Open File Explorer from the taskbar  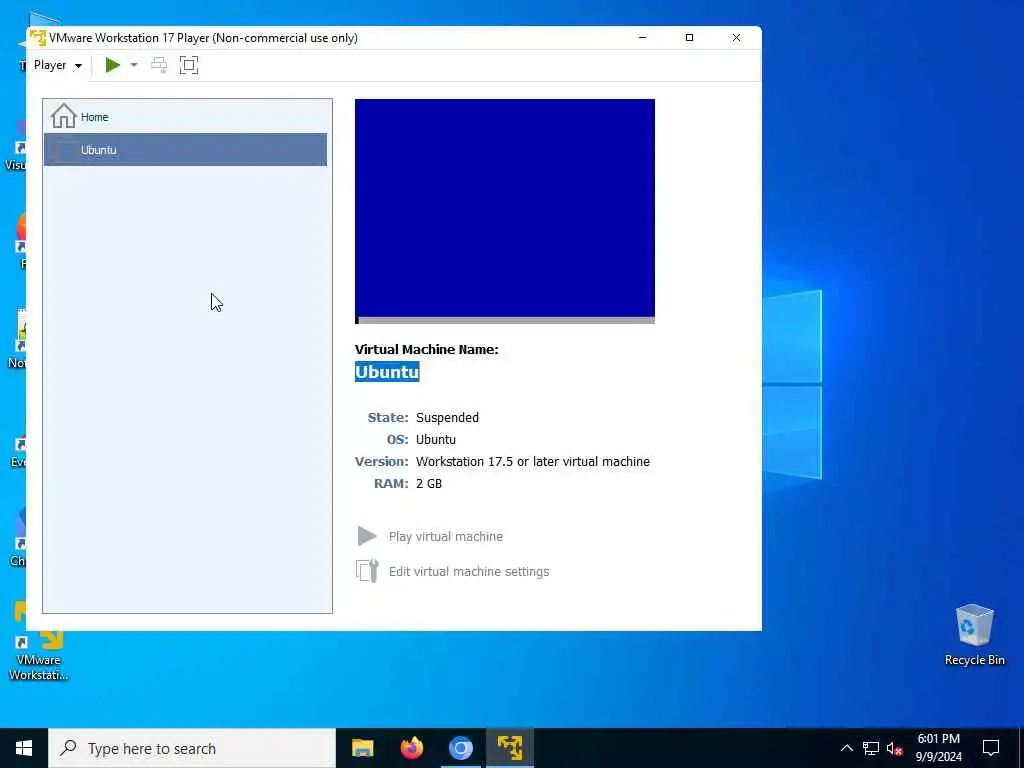click(x=362, y=748)
